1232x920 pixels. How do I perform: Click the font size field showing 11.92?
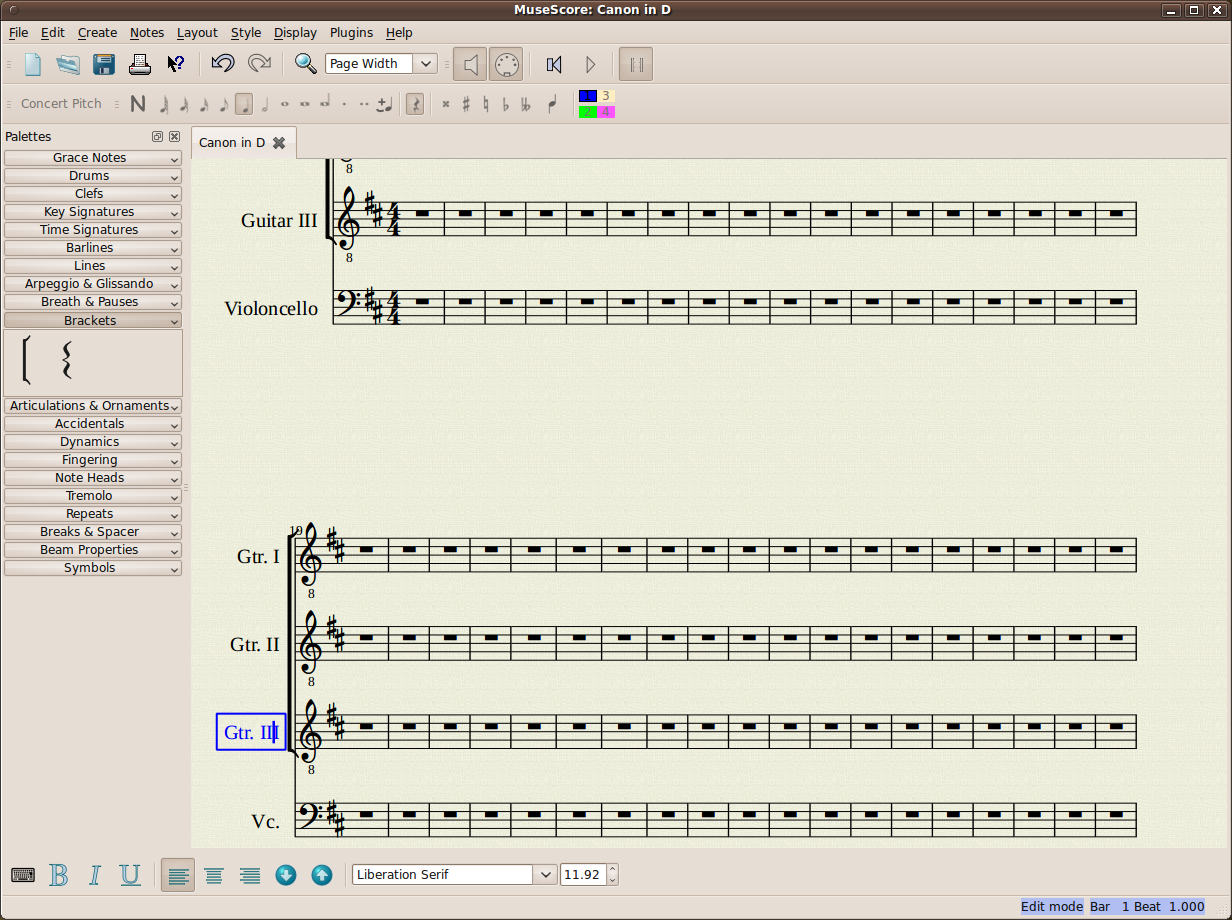click(582, 873)
